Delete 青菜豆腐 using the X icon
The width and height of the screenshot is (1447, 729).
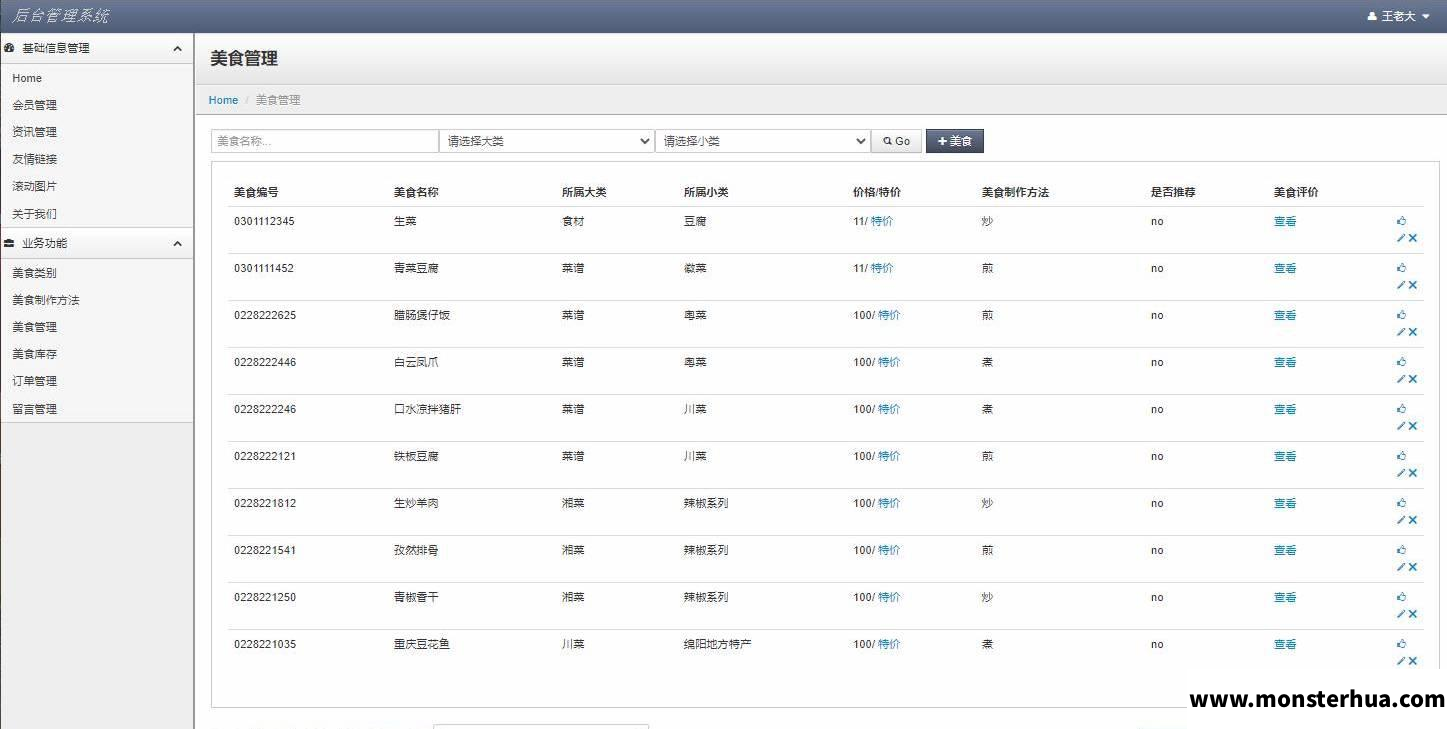point(1413,285)
